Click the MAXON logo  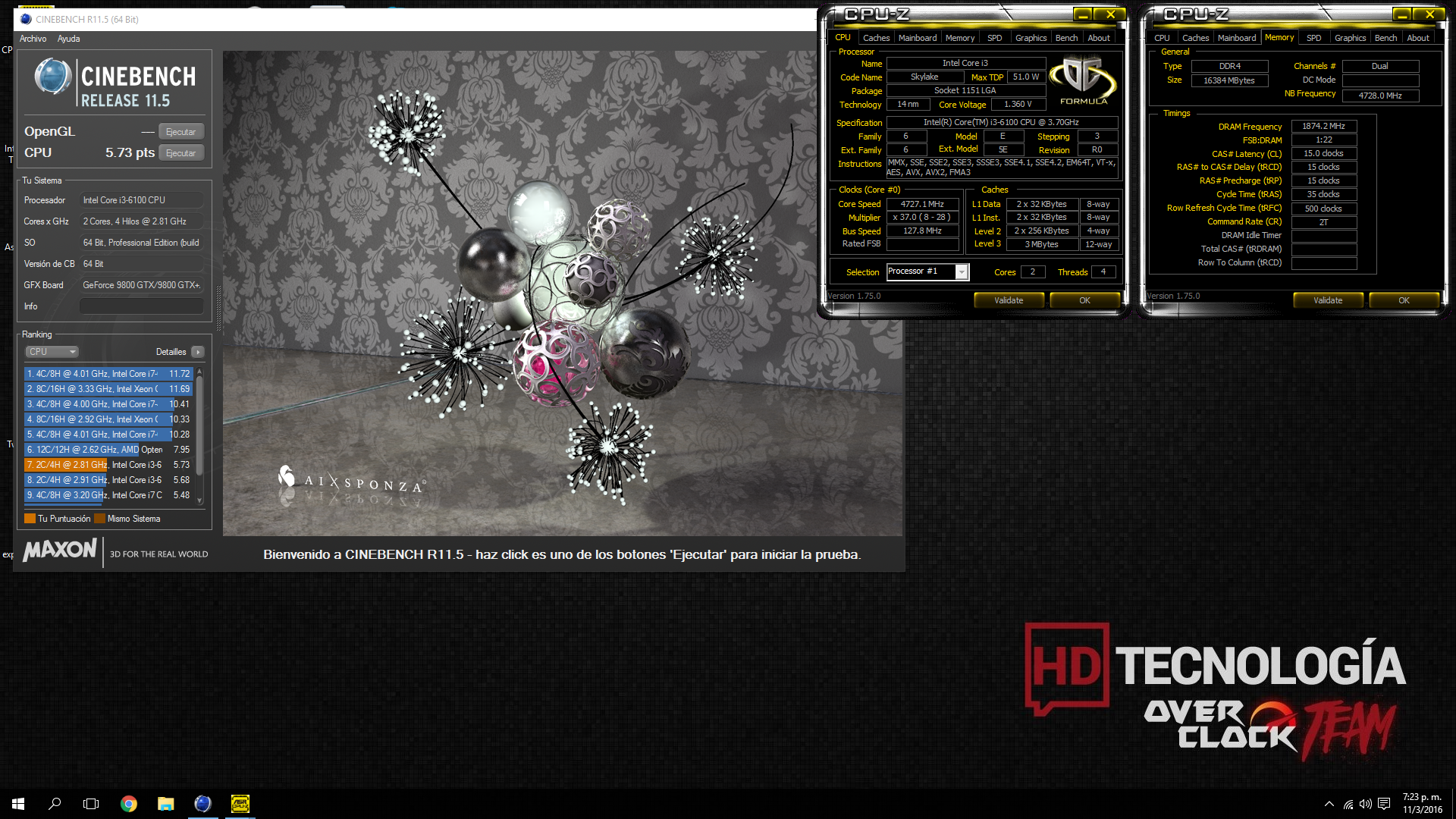(x=60, y=550)
